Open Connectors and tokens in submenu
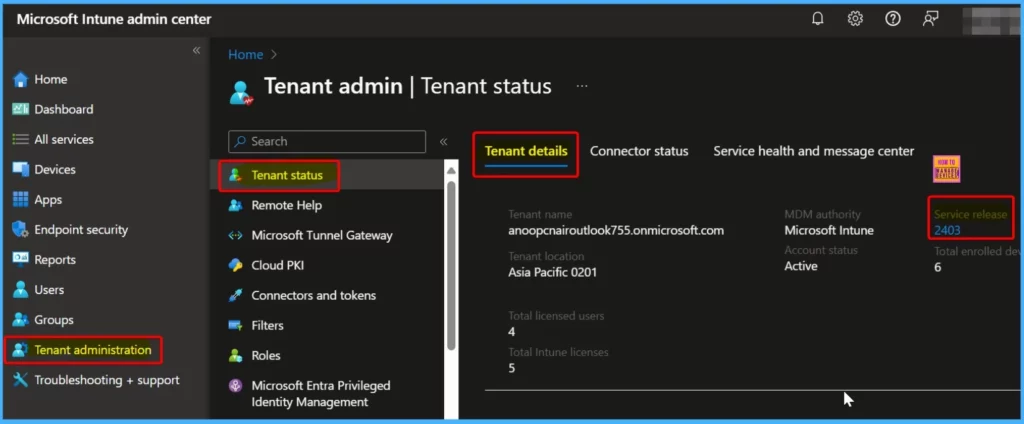The image size is (1024, 424). (313, 295)
